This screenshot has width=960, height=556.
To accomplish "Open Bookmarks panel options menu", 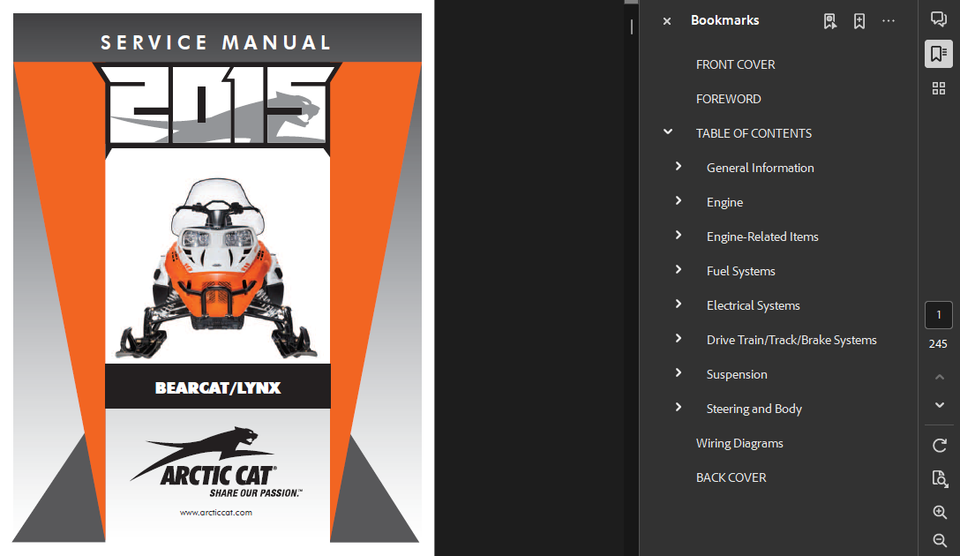I will tap(888, 21).
